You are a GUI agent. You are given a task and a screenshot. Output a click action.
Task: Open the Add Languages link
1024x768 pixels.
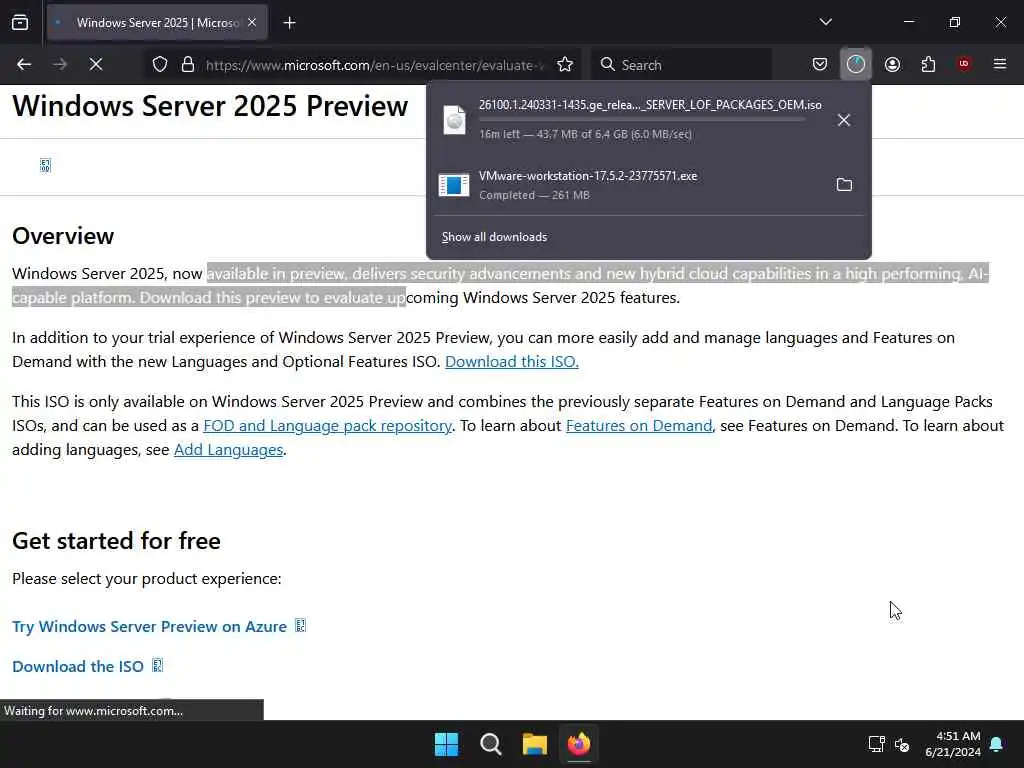coord(229,450)
